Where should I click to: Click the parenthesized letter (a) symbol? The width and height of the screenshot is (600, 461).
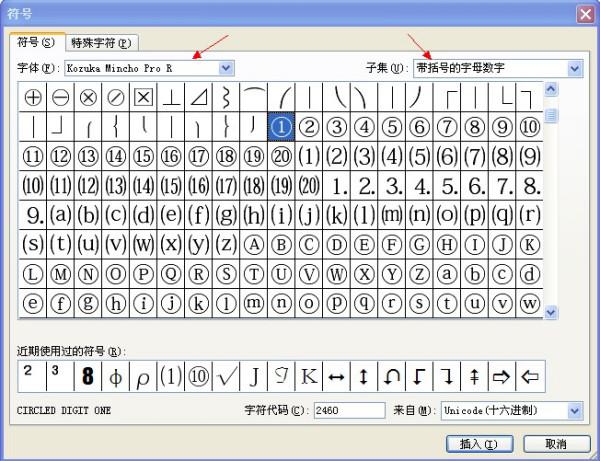(x=60, y=215)
